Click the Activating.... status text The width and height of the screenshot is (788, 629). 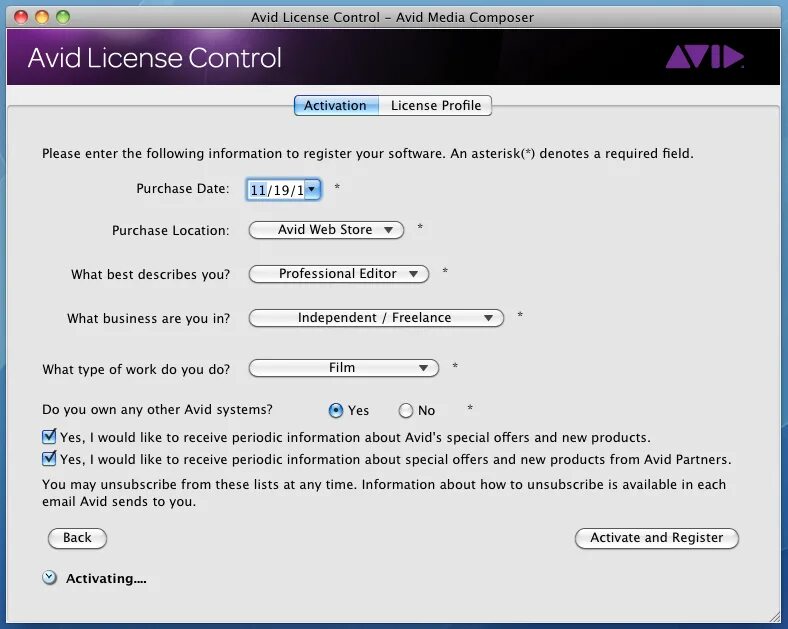click(106, 579)
